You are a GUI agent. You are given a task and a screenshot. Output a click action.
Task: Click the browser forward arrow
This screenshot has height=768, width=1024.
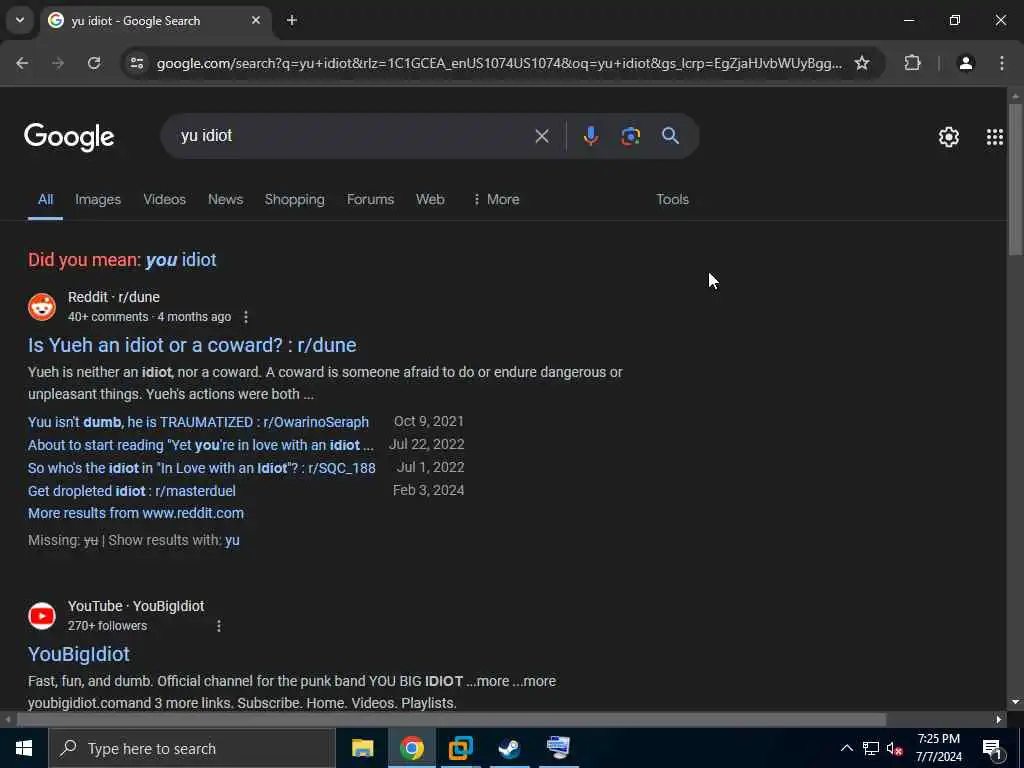58,63
